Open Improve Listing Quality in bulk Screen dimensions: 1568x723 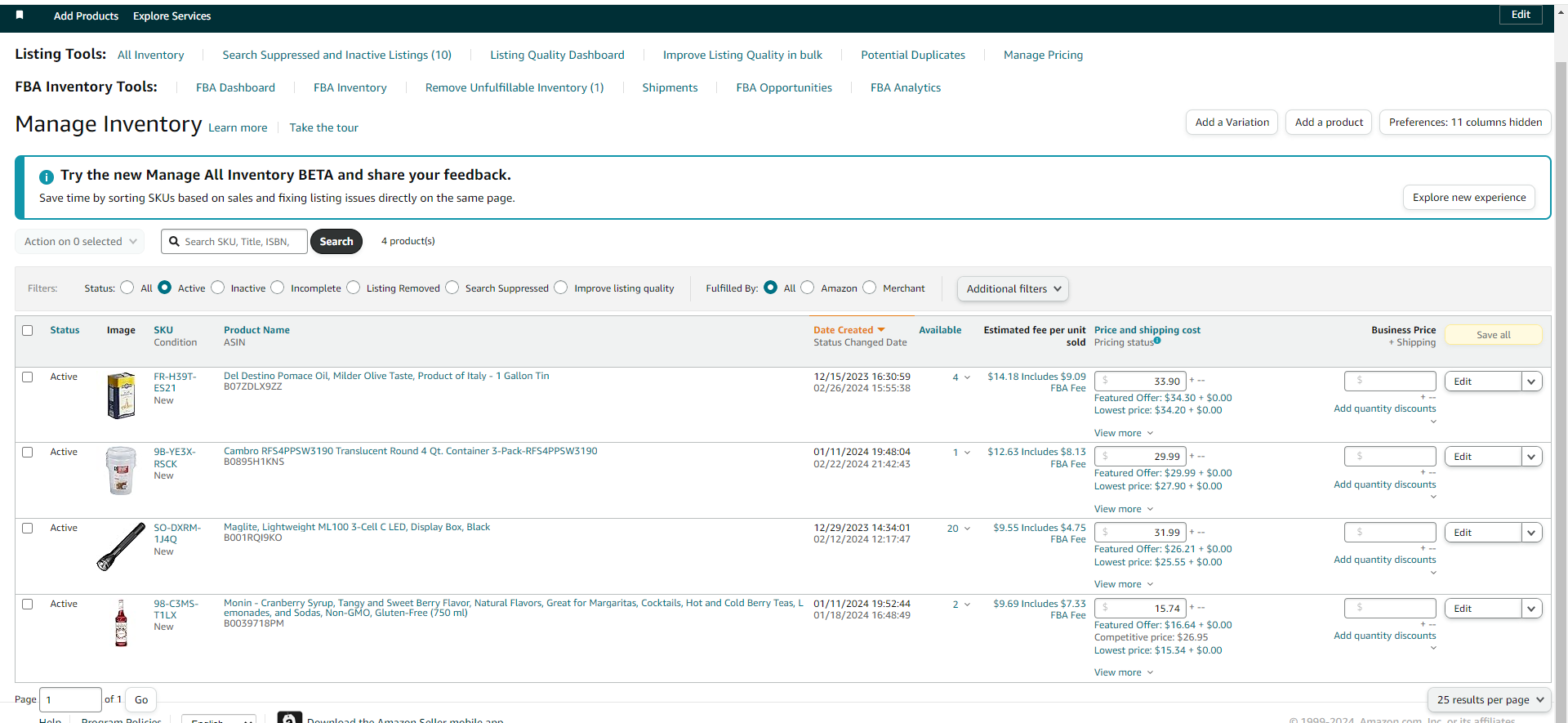coord(742,55)
